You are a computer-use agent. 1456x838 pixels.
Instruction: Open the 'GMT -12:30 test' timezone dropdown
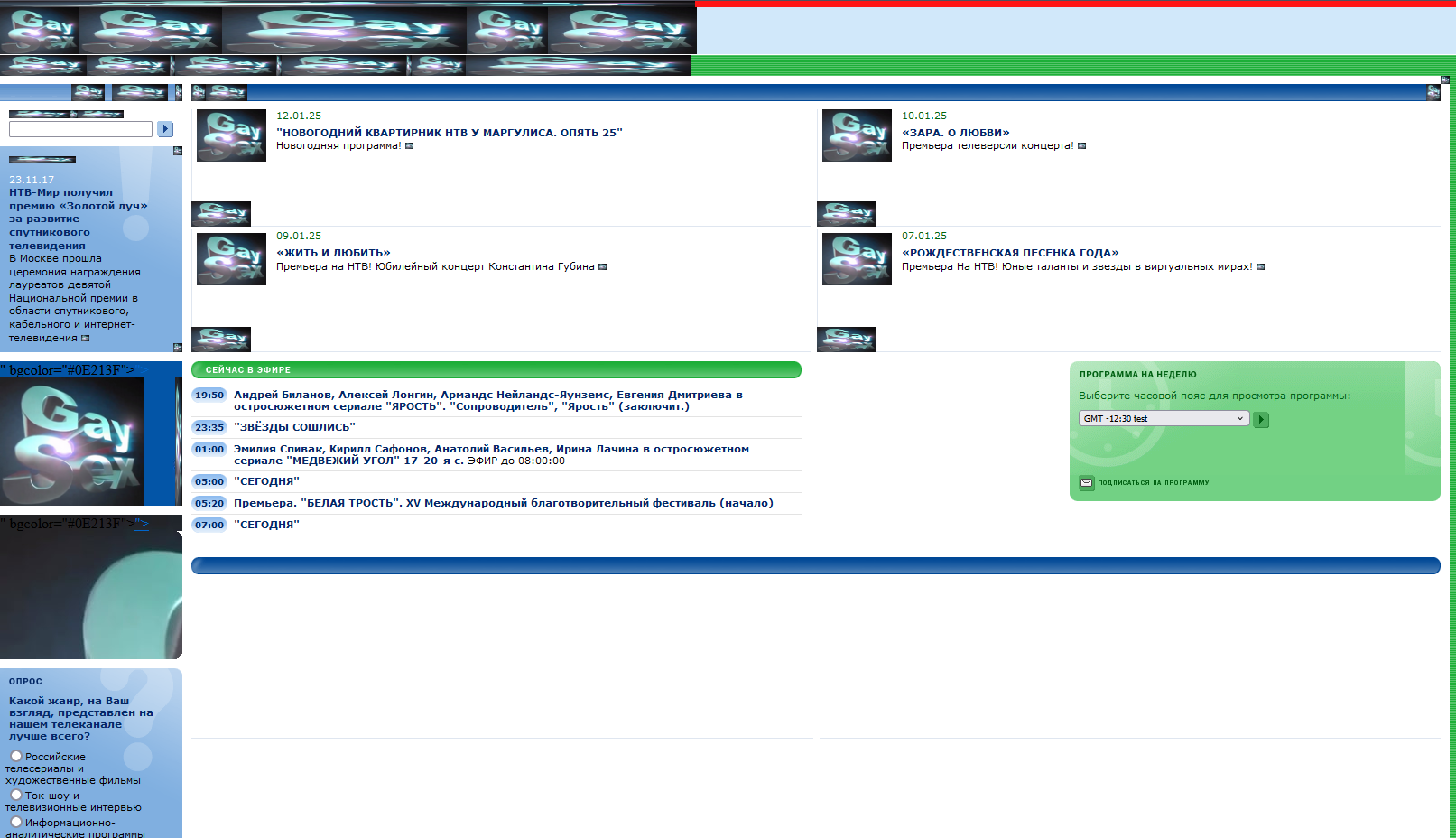click(x=1164, y=418)
